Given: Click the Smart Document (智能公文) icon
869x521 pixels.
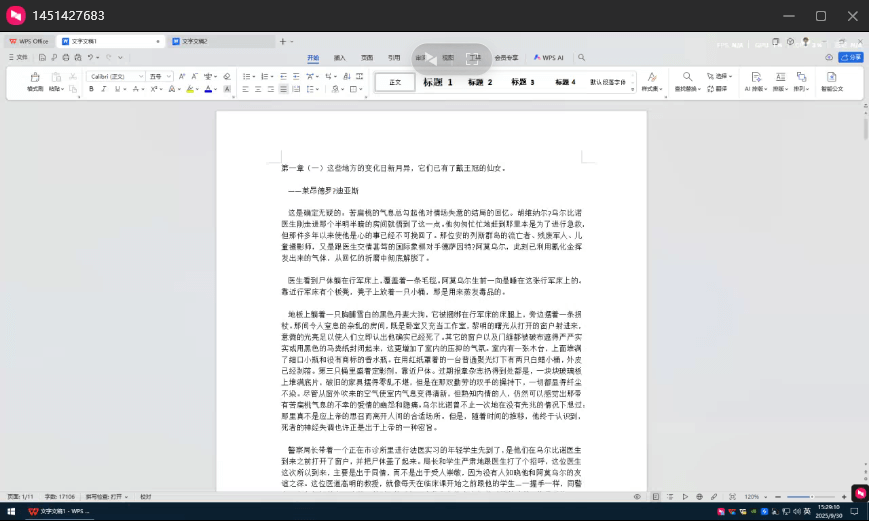Looking at the screenshot, I should tap(831, 81).
